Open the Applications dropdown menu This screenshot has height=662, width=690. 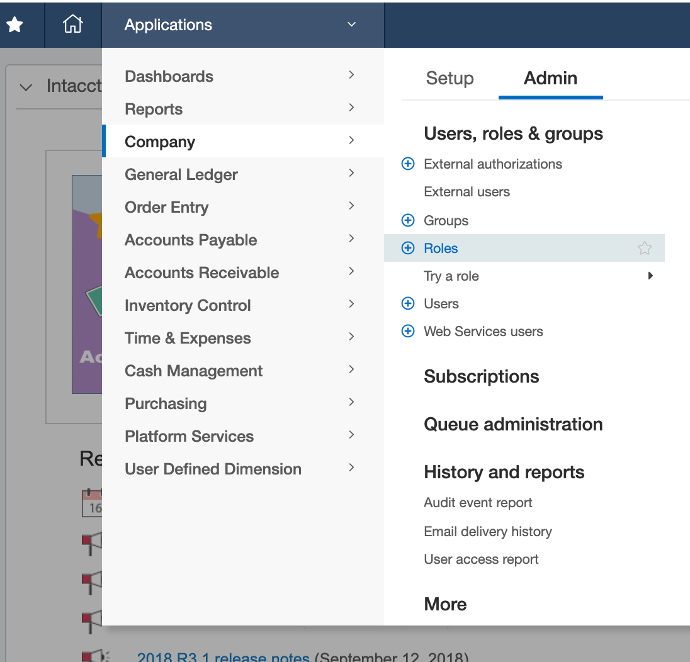pyautogui.click(x=243, y=25)
